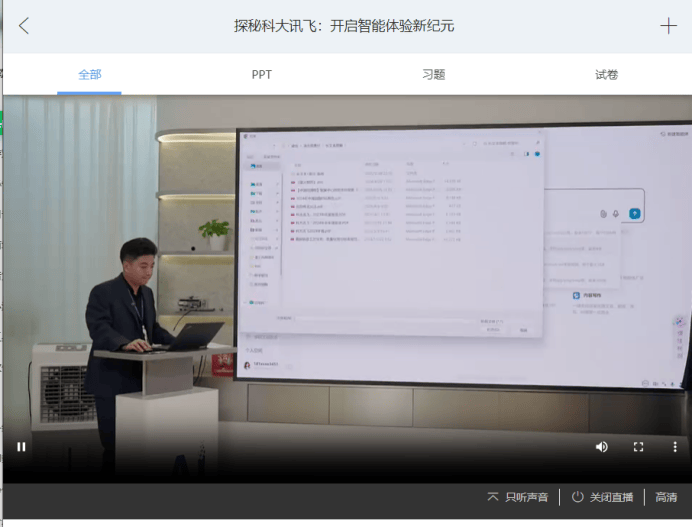Mute the video with the speaker icon

601,447
